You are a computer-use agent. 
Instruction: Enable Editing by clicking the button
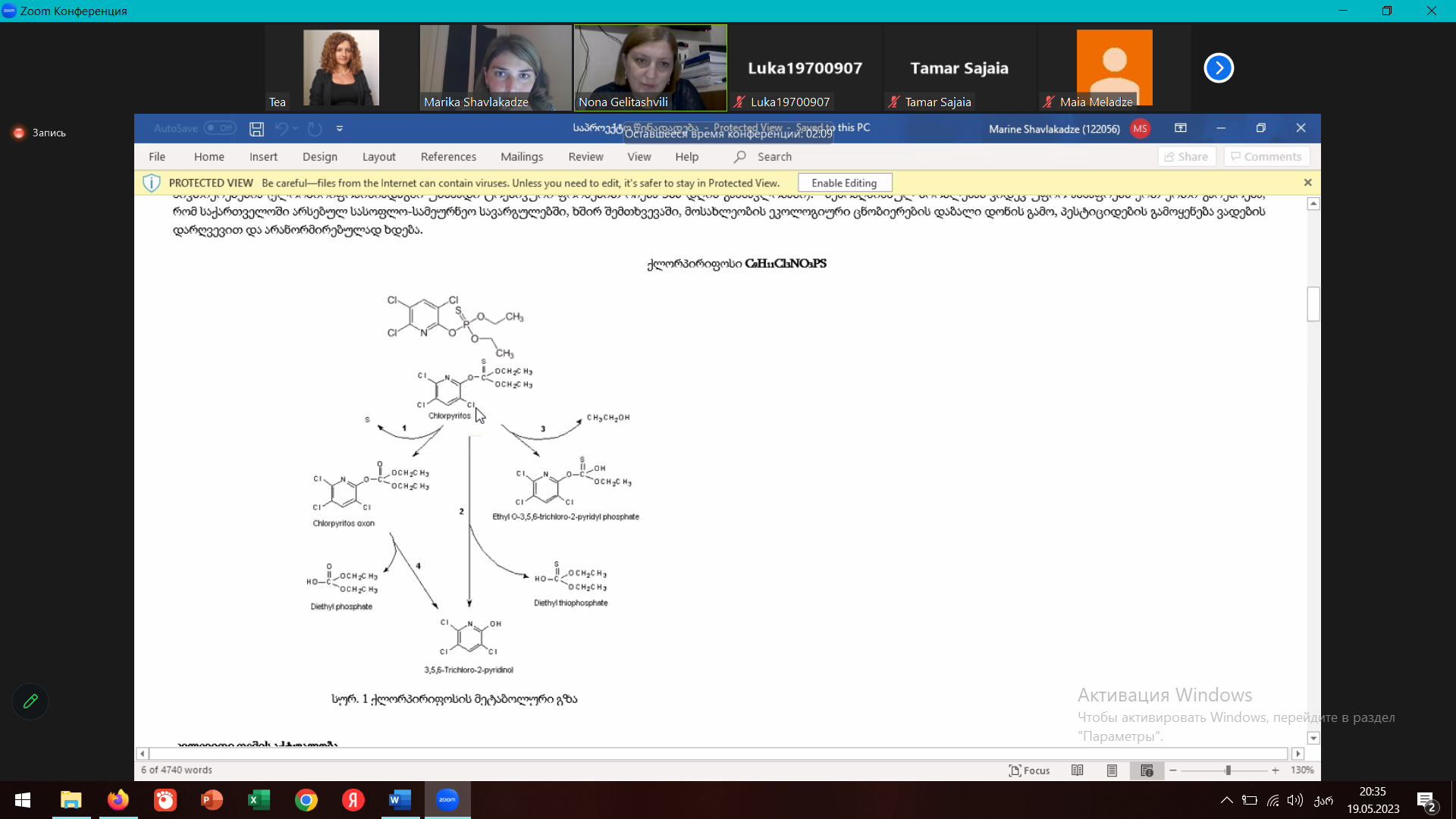tap(843, 182)
